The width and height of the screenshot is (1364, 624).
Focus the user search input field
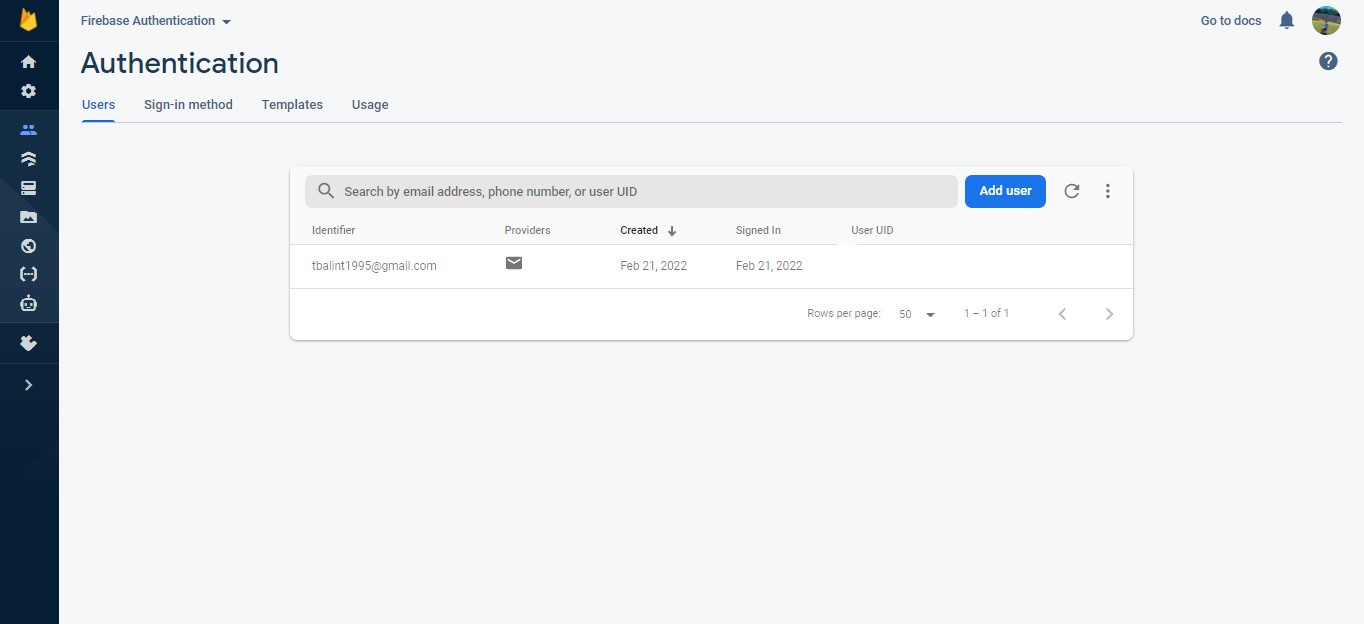(631, 191)
